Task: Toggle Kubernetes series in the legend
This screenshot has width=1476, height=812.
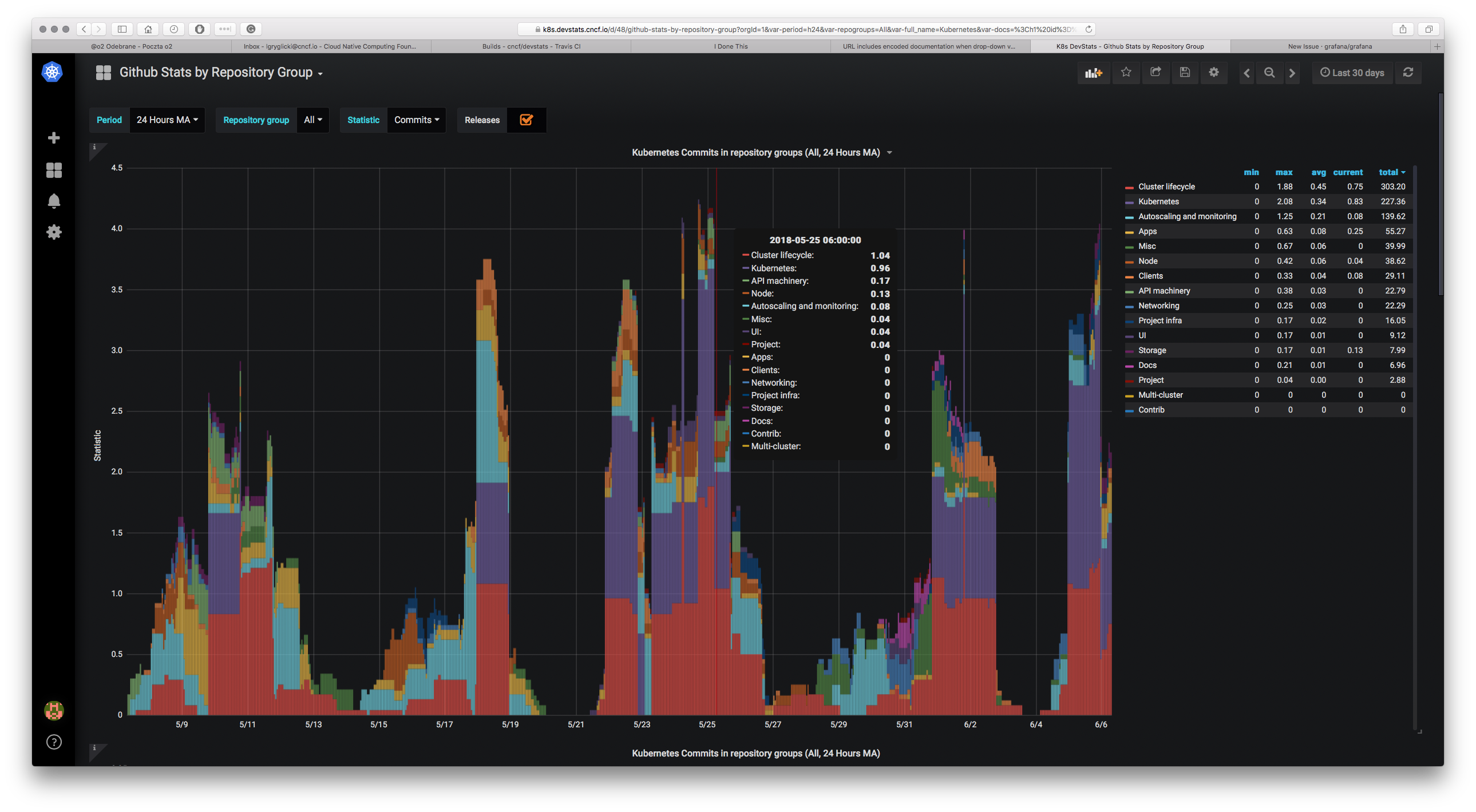Action: [1158, 201]
